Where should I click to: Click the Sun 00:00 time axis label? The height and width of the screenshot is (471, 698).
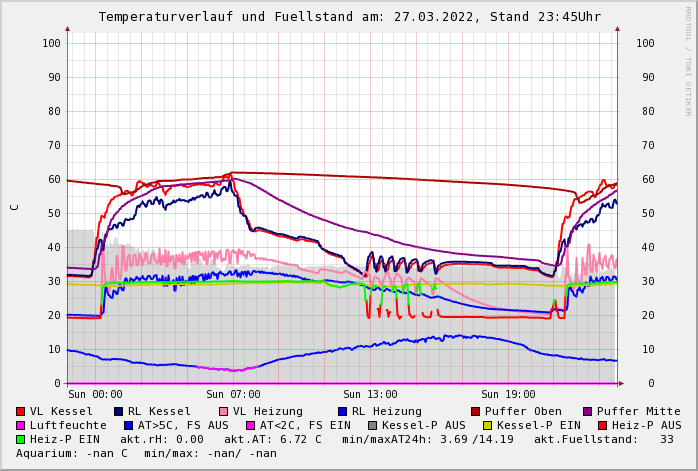coord(95,395)
